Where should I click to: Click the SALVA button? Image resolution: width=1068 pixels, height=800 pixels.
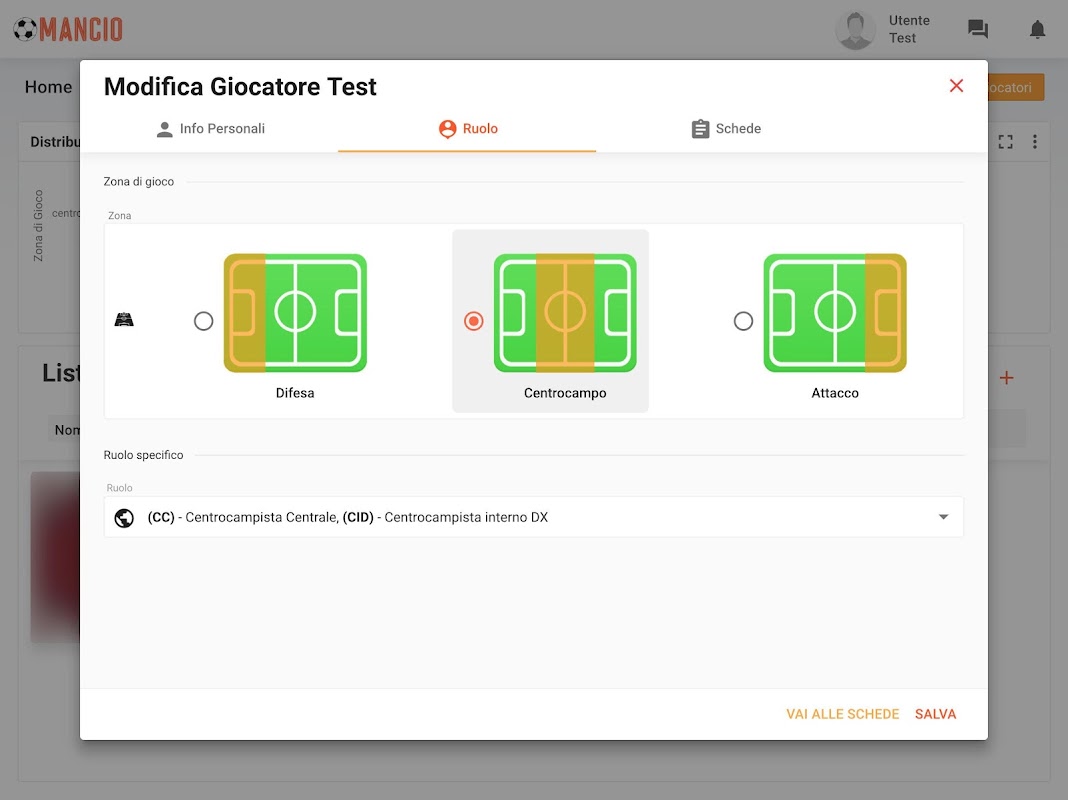(x=935, y=714)
